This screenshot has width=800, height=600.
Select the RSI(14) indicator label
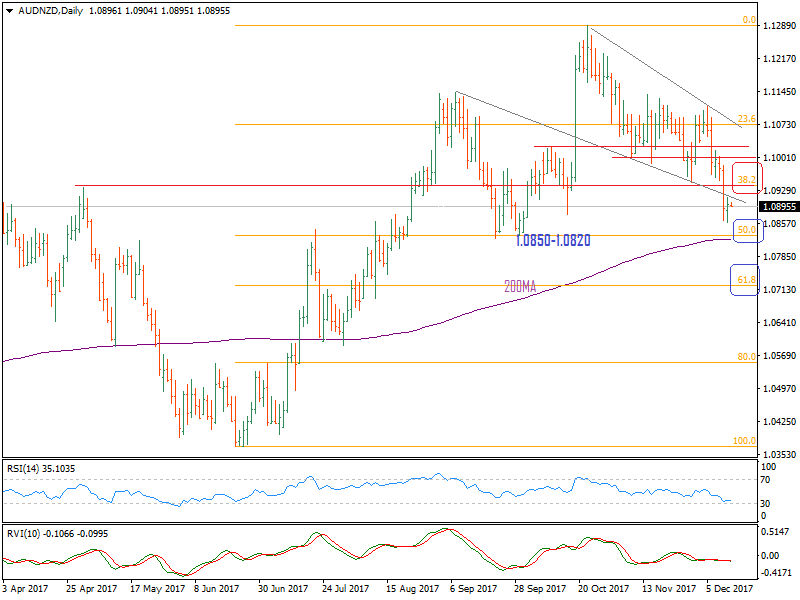pos(40,467)
